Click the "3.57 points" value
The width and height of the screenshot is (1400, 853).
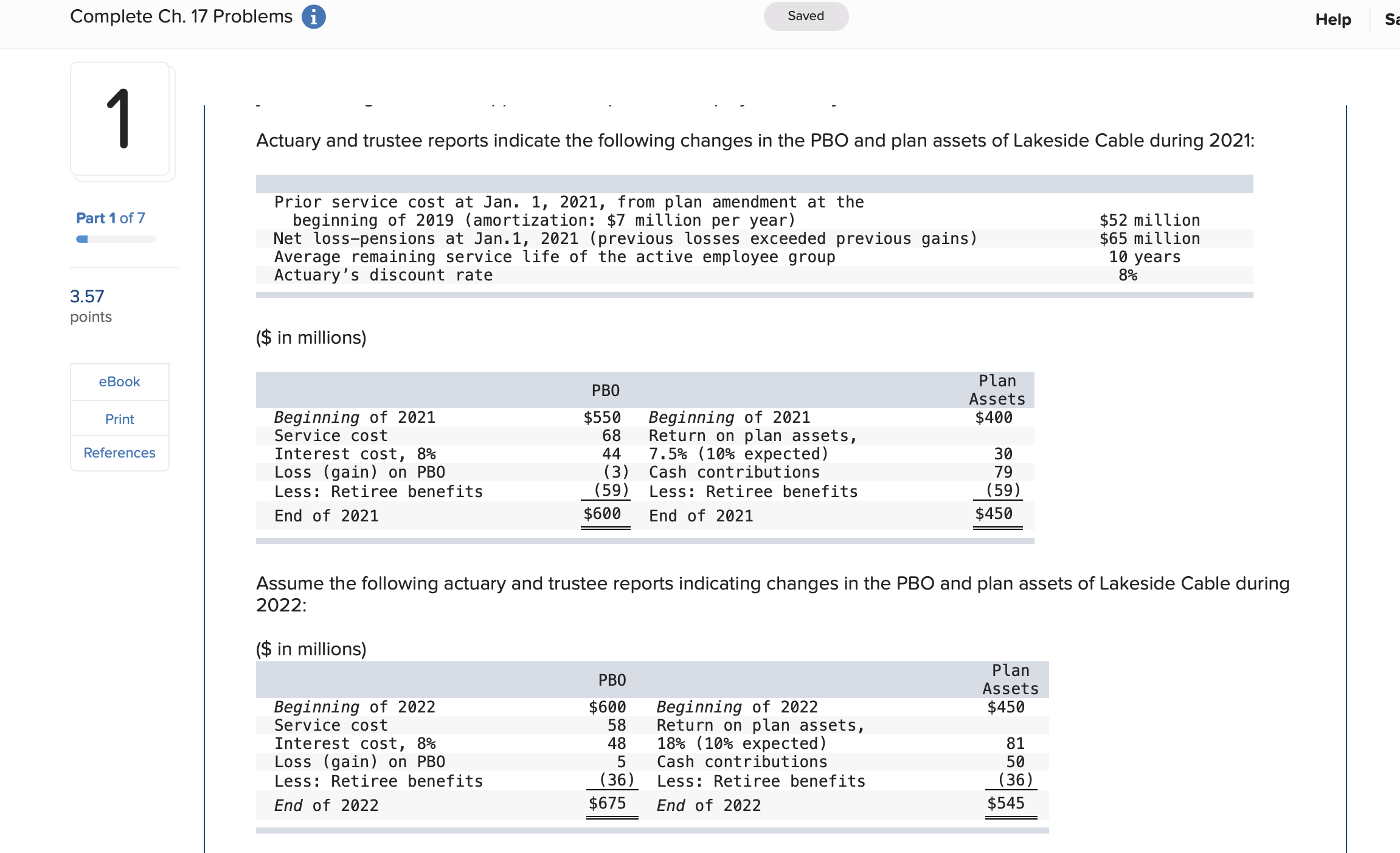click(x=87, y=296)
